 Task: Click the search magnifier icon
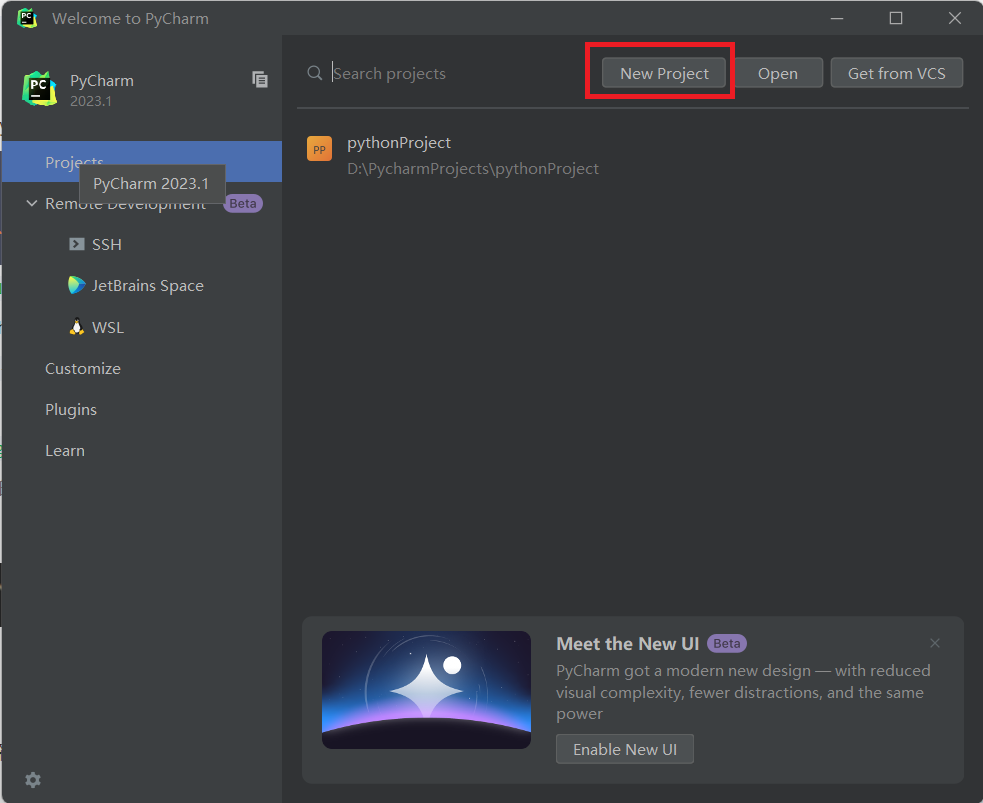coord(315,73)
